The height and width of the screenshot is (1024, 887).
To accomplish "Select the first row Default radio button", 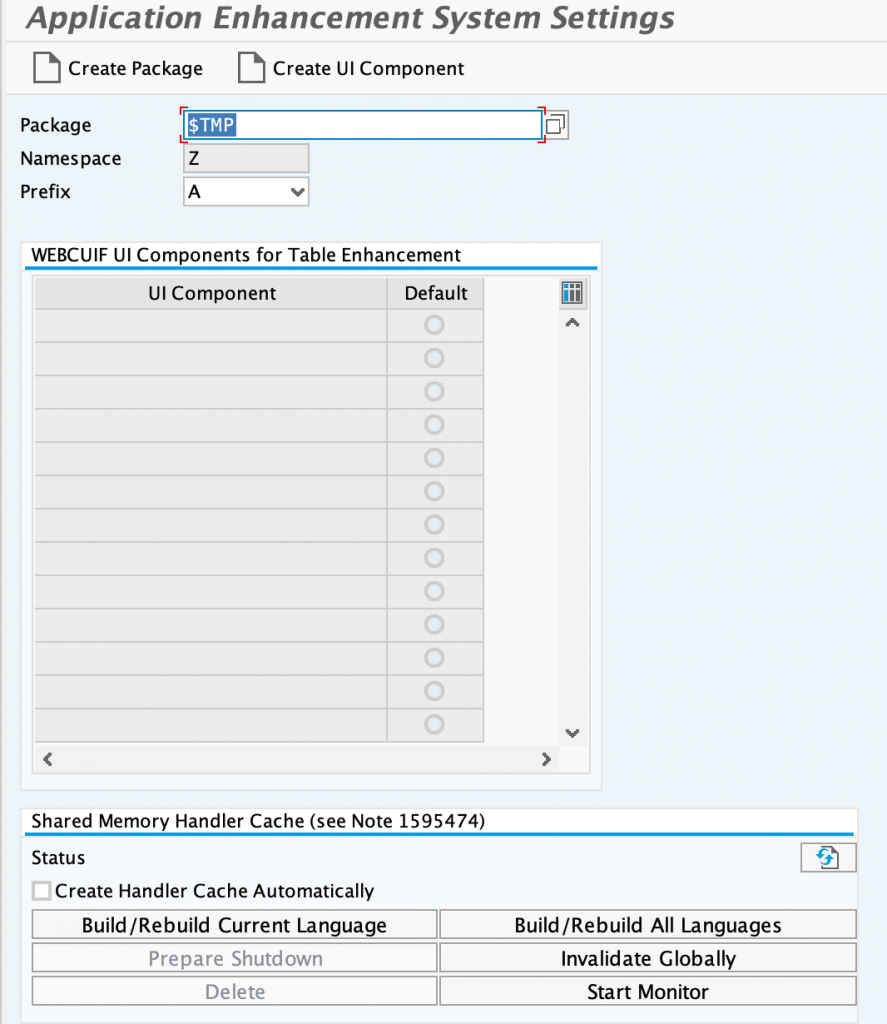I will [x=434, y=325].
